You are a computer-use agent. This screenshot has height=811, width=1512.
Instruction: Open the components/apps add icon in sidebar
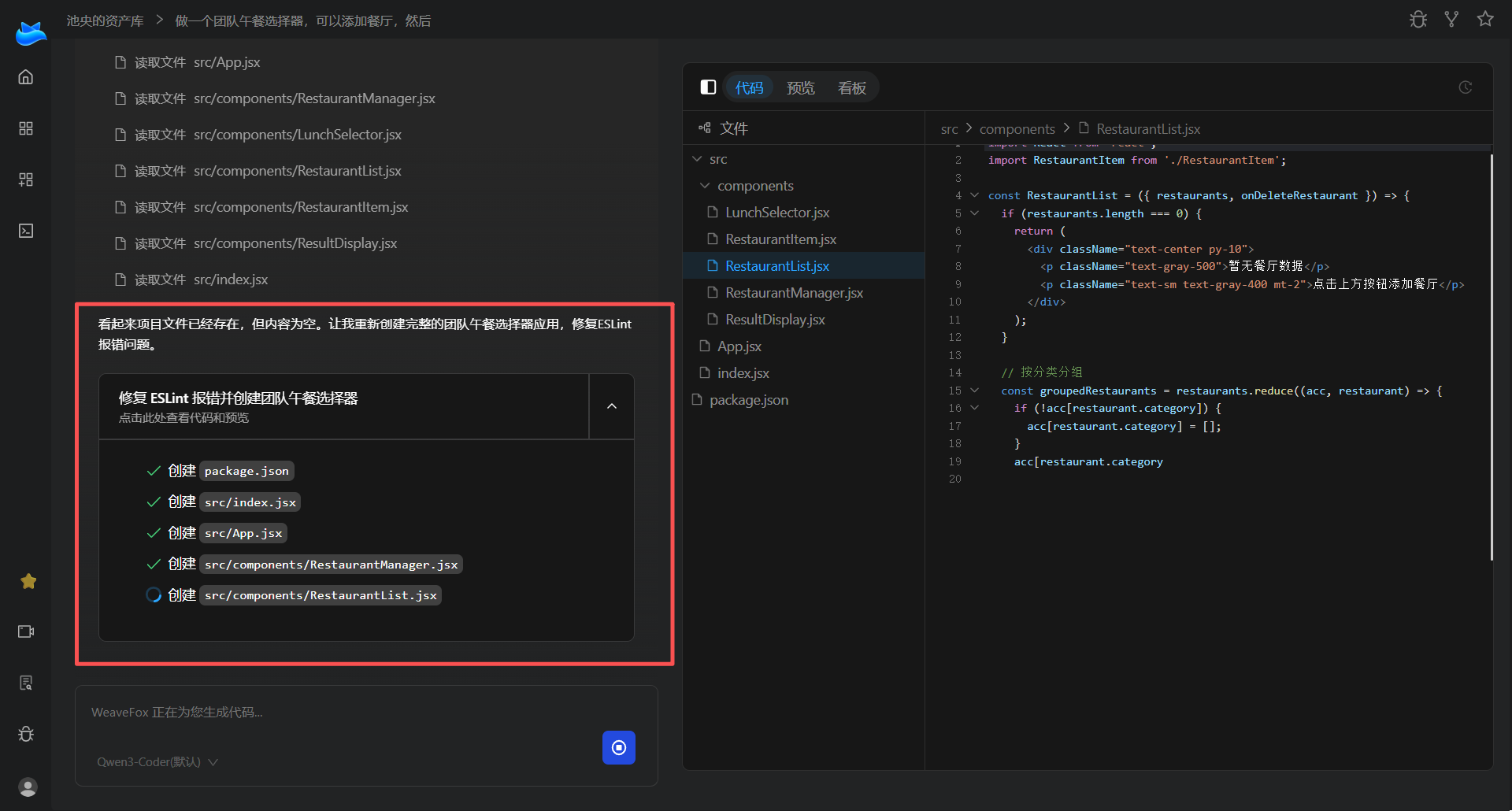[26, 180]
